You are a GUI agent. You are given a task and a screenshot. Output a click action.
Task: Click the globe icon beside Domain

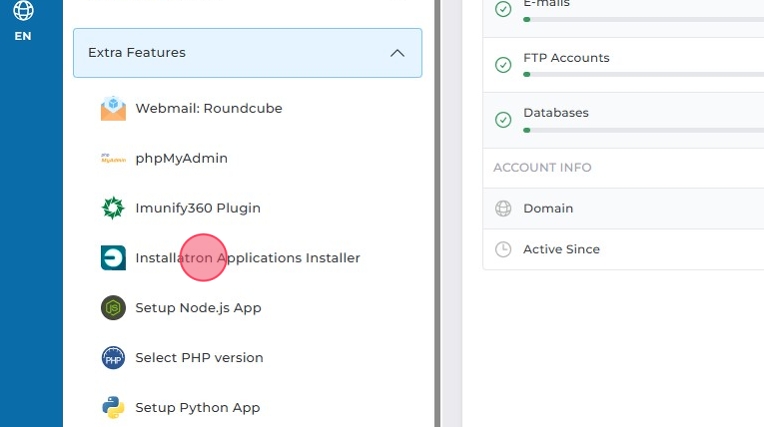[503, 209]
